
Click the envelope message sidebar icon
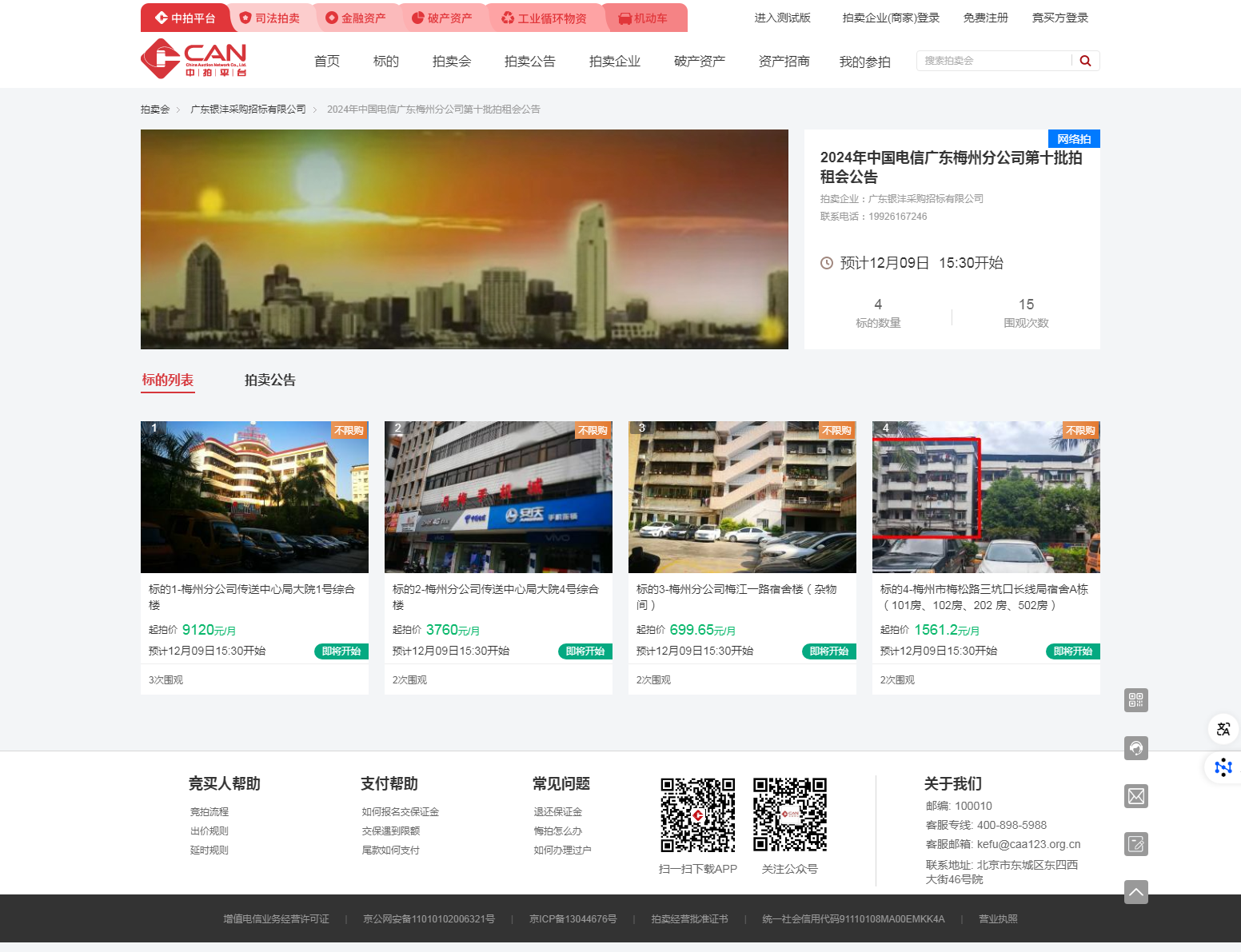[1136, 796]
